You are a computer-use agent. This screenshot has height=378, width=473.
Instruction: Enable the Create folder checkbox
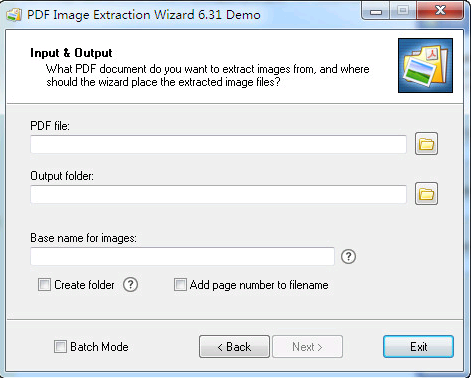(44, 285)
